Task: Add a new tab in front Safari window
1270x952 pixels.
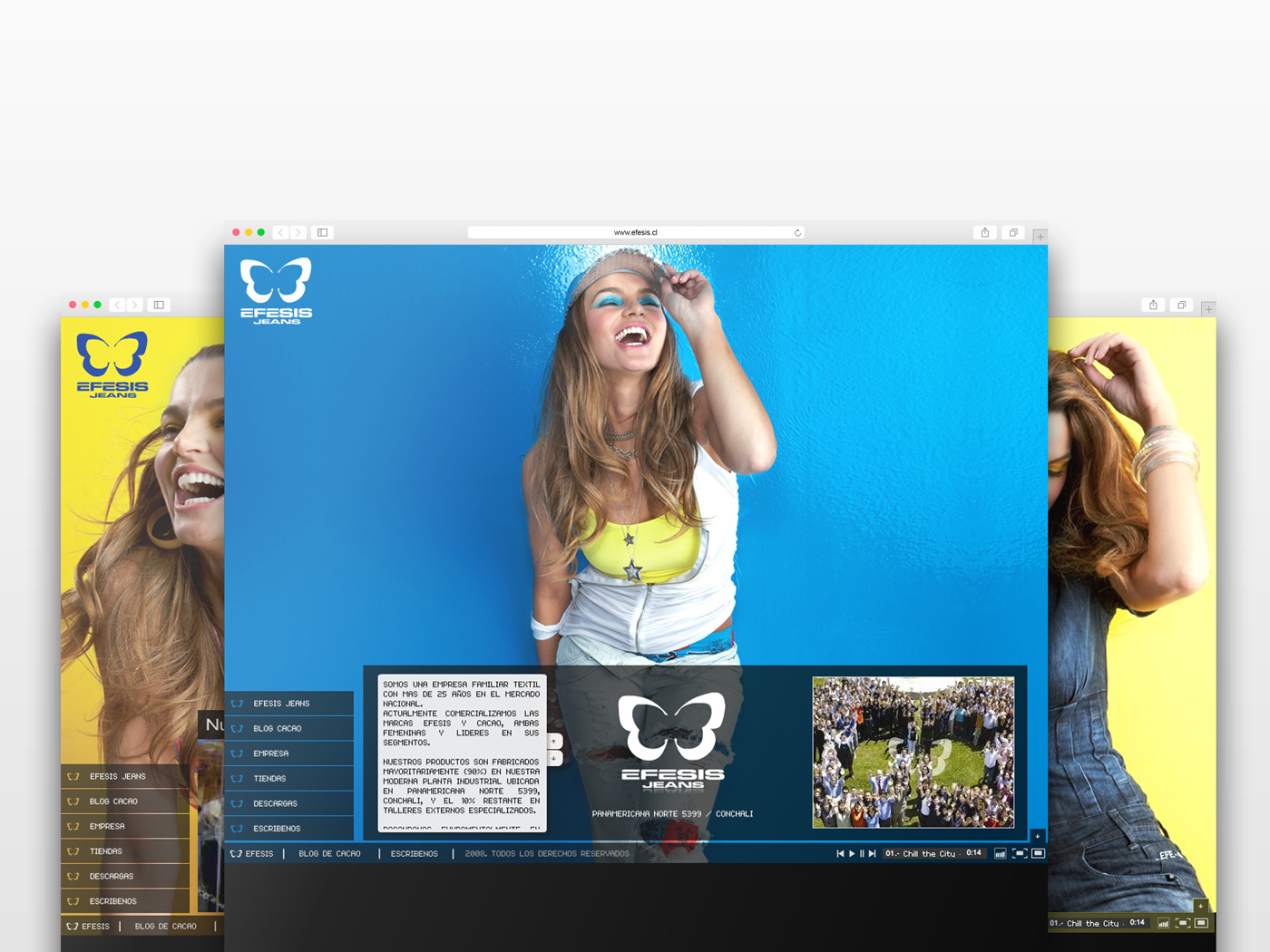Action: tap(1040, 237)
